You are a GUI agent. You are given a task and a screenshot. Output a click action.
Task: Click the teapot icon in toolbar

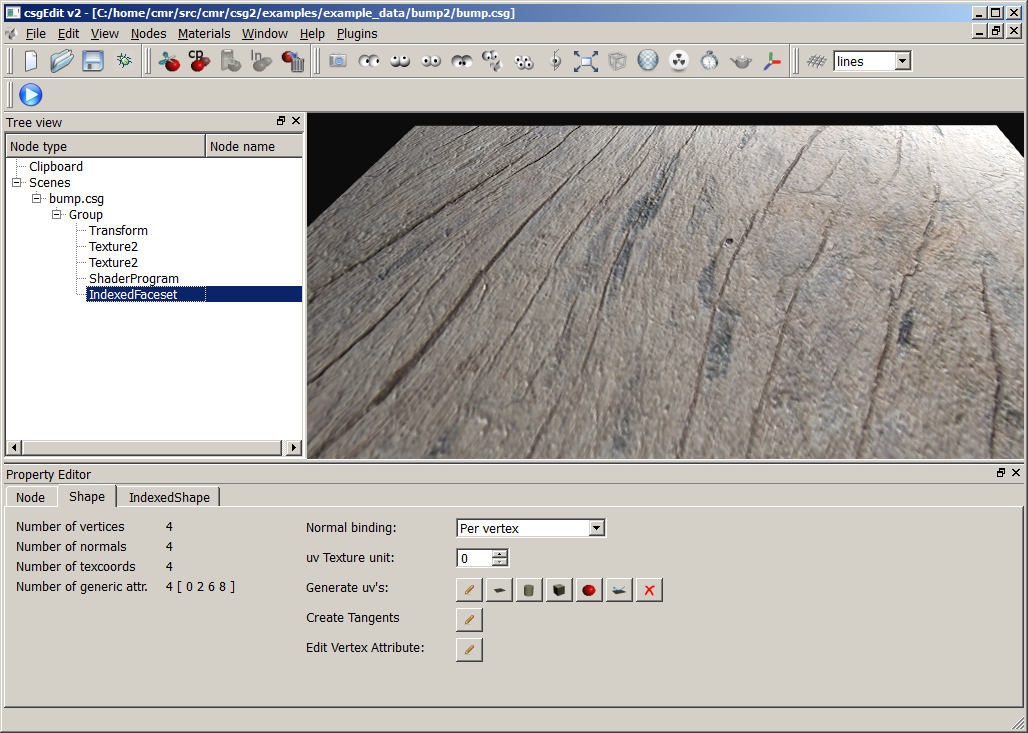click(741, 61)
